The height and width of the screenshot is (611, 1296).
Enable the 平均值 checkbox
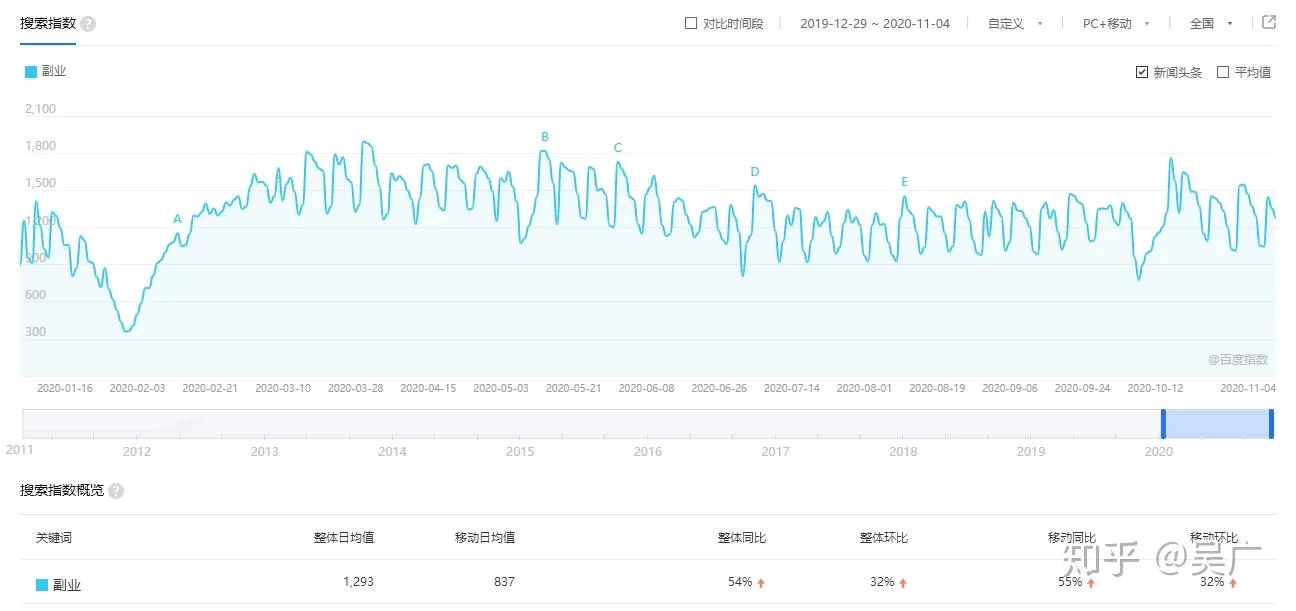click(1222, 71)
